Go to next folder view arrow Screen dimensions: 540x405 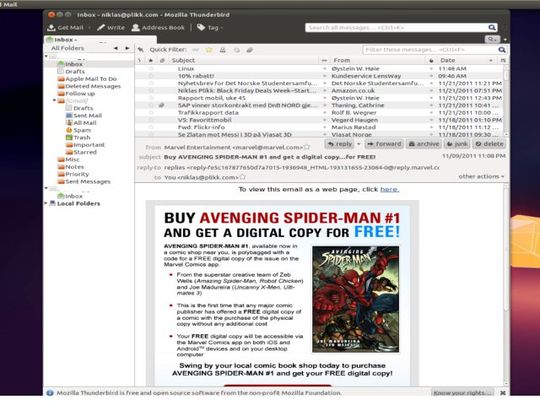[x=127, y=48]
